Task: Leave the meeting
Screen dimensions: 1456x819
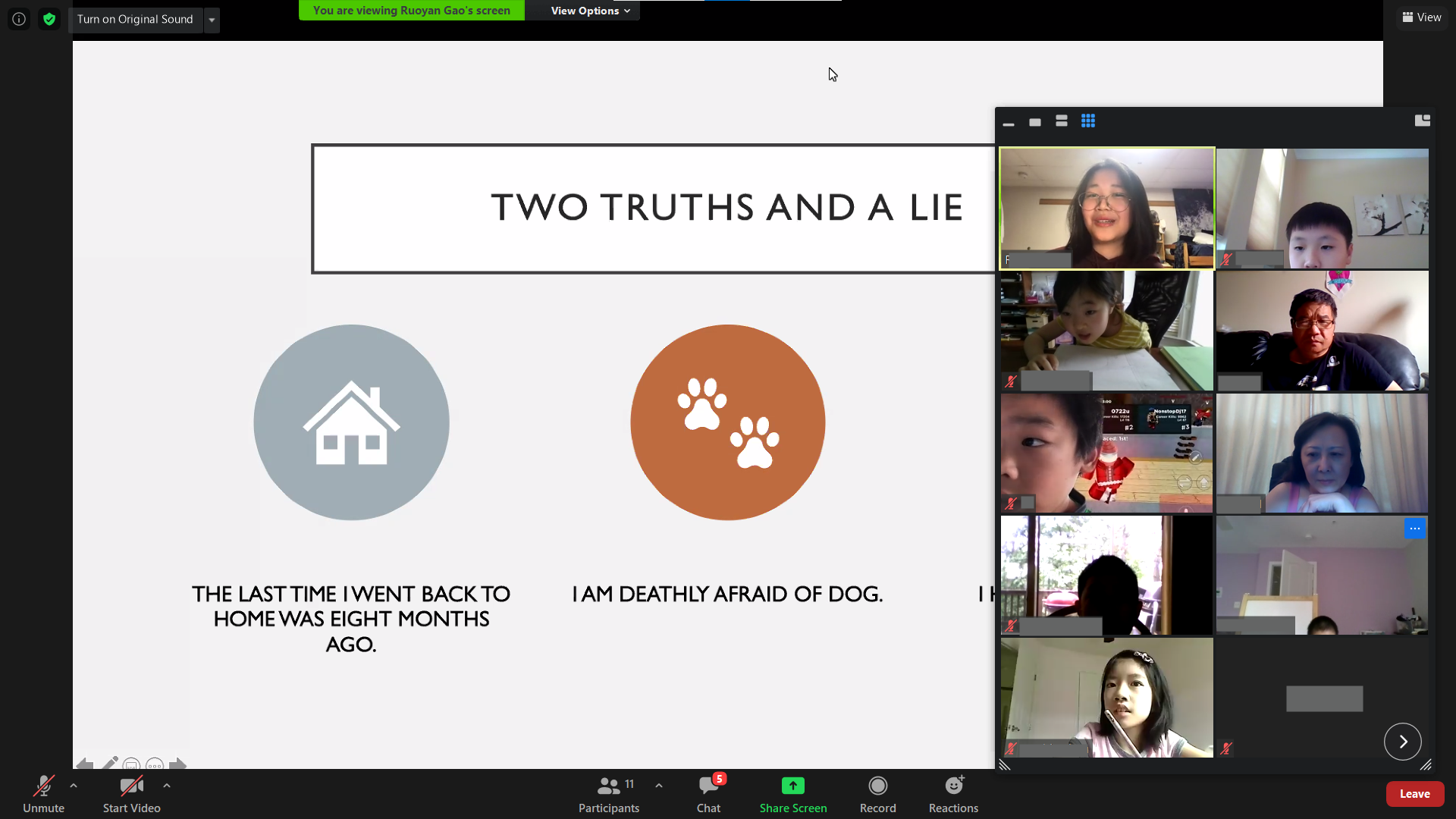Action: 1414,794
